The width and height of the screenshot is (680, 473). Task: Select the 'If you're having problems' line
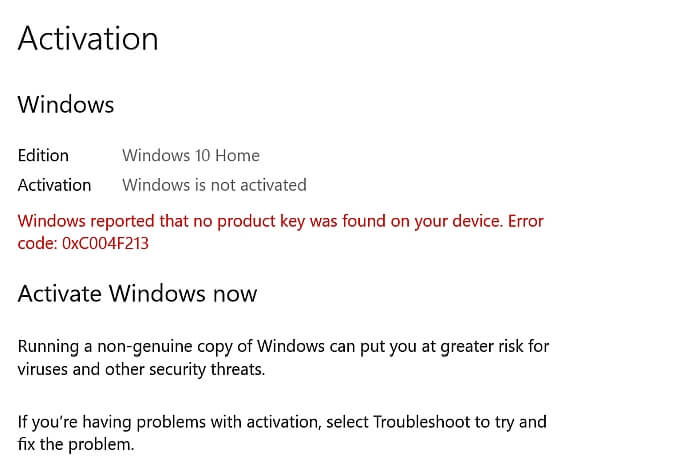point(282,422)
